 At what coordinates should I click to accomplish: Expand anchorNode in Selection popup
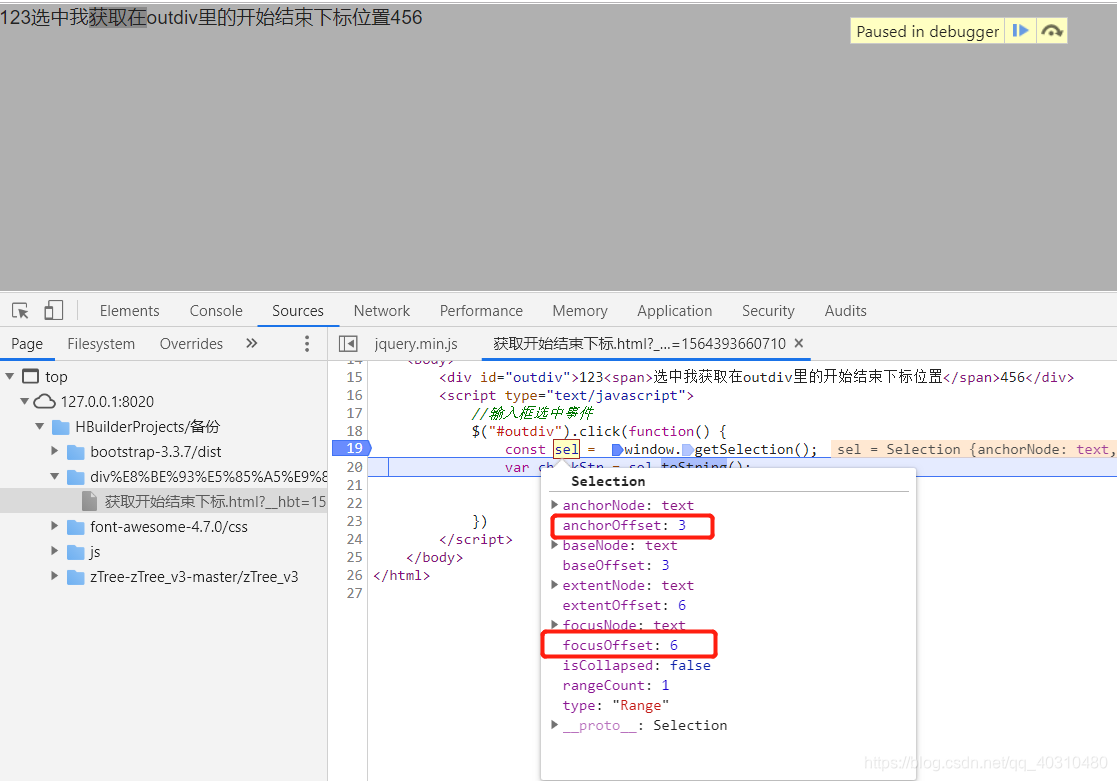pos(554,505)
